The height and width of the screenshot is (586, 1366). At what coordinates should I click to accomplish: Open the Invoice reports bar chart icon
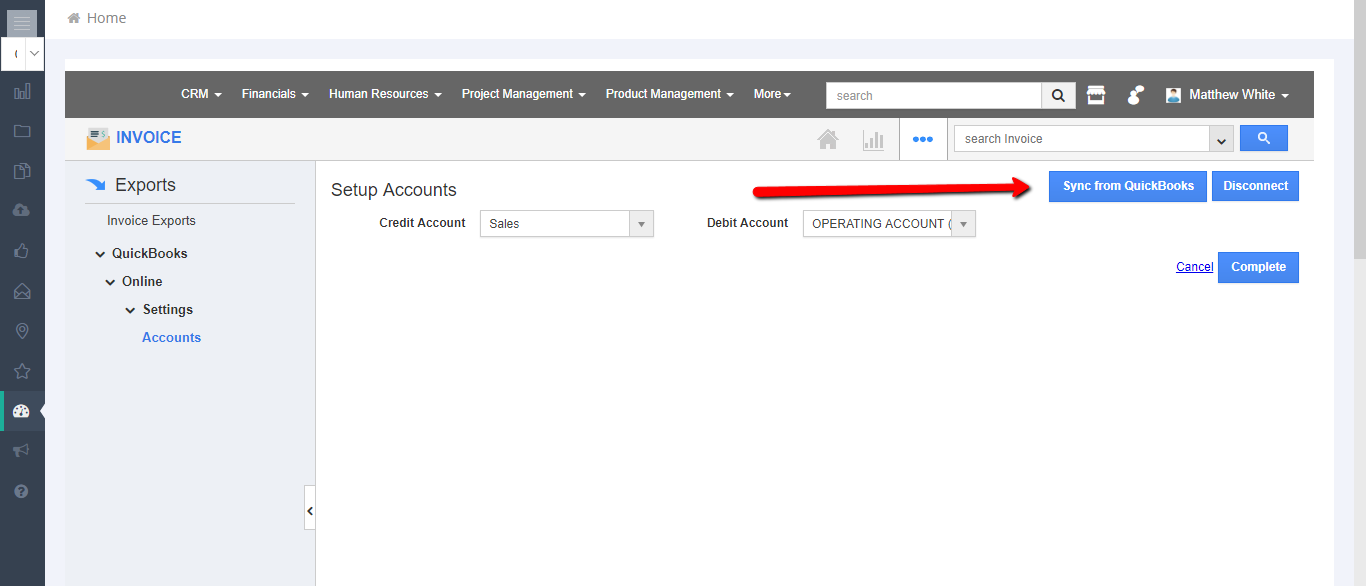click(873, 140)
